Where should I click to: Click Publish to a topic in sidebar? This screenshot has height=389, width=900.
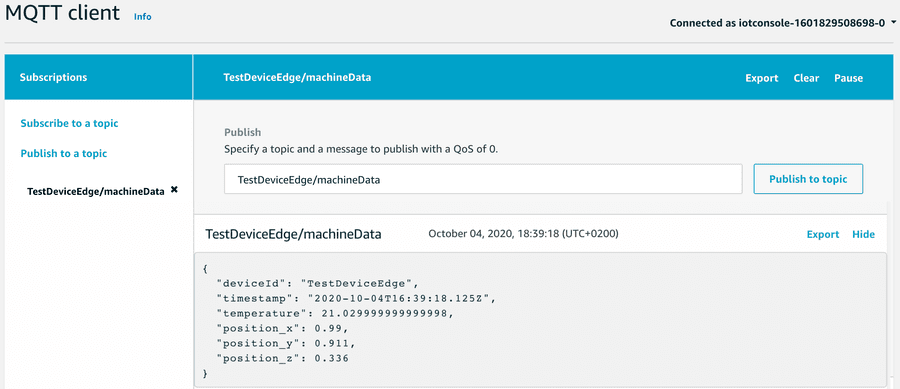(x=64, y=154)
